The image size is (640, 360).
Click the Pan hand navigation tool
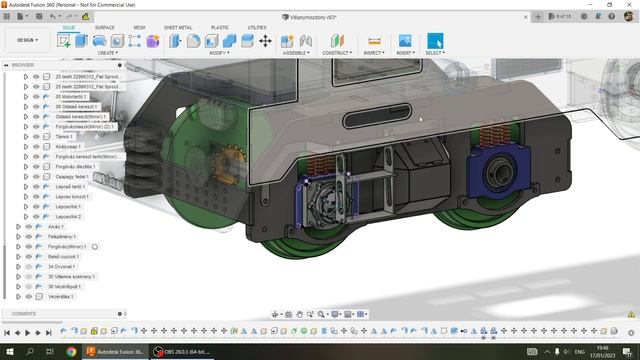point(300,314)
